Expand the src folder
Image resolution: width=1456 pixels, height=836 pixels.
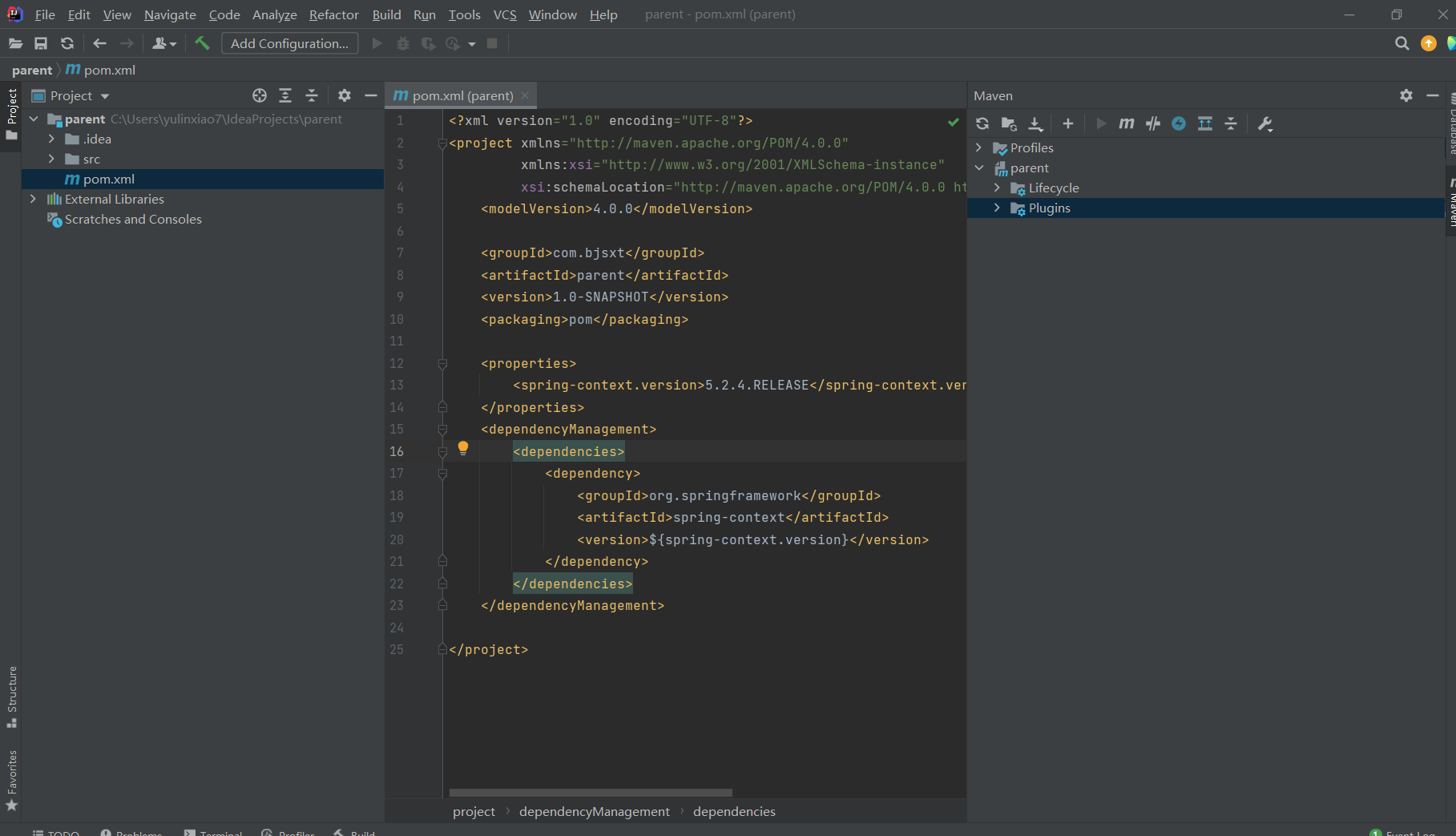tap(51, 159)
